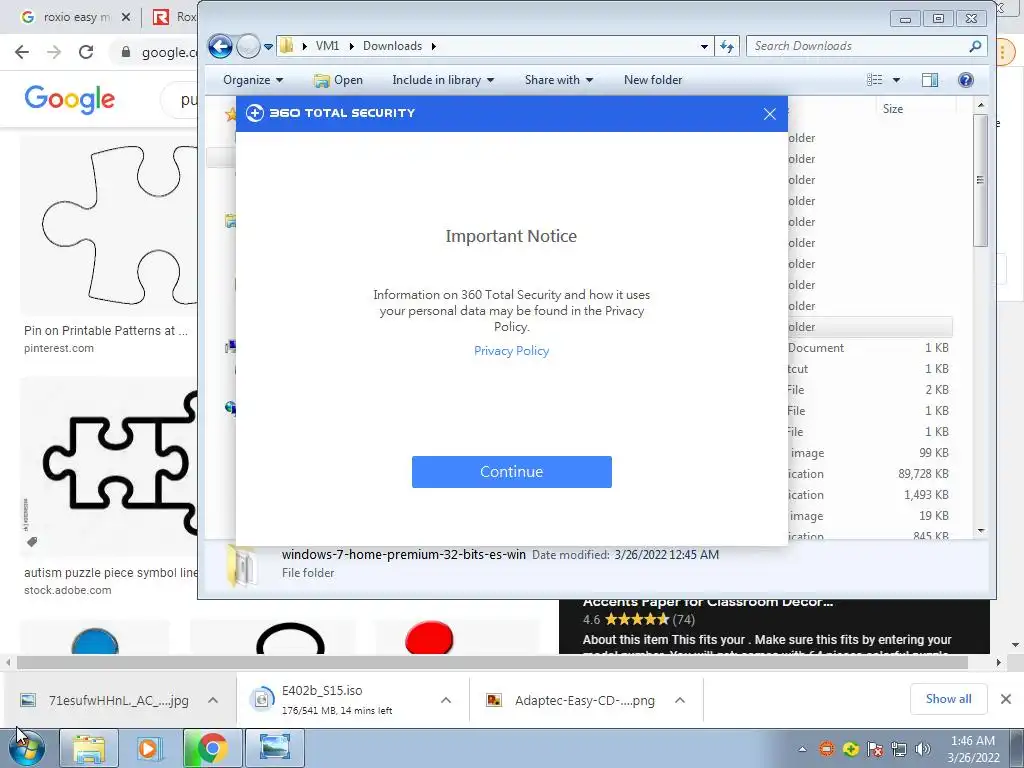The height and width of the screenshot is (768, 1024).
Task: Open the Organize menu
Action: (253, 80)
